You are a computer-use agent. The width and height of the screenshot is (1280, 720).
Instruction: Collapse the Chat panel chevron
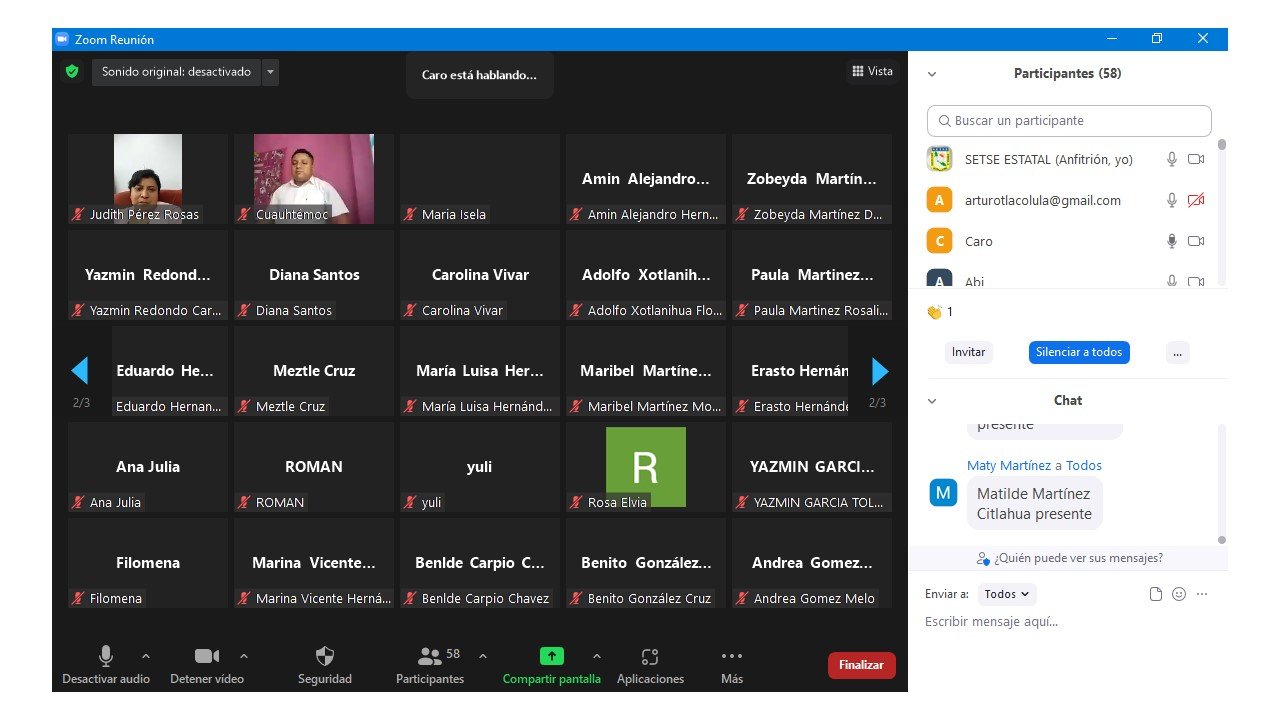tap(932, 401)
